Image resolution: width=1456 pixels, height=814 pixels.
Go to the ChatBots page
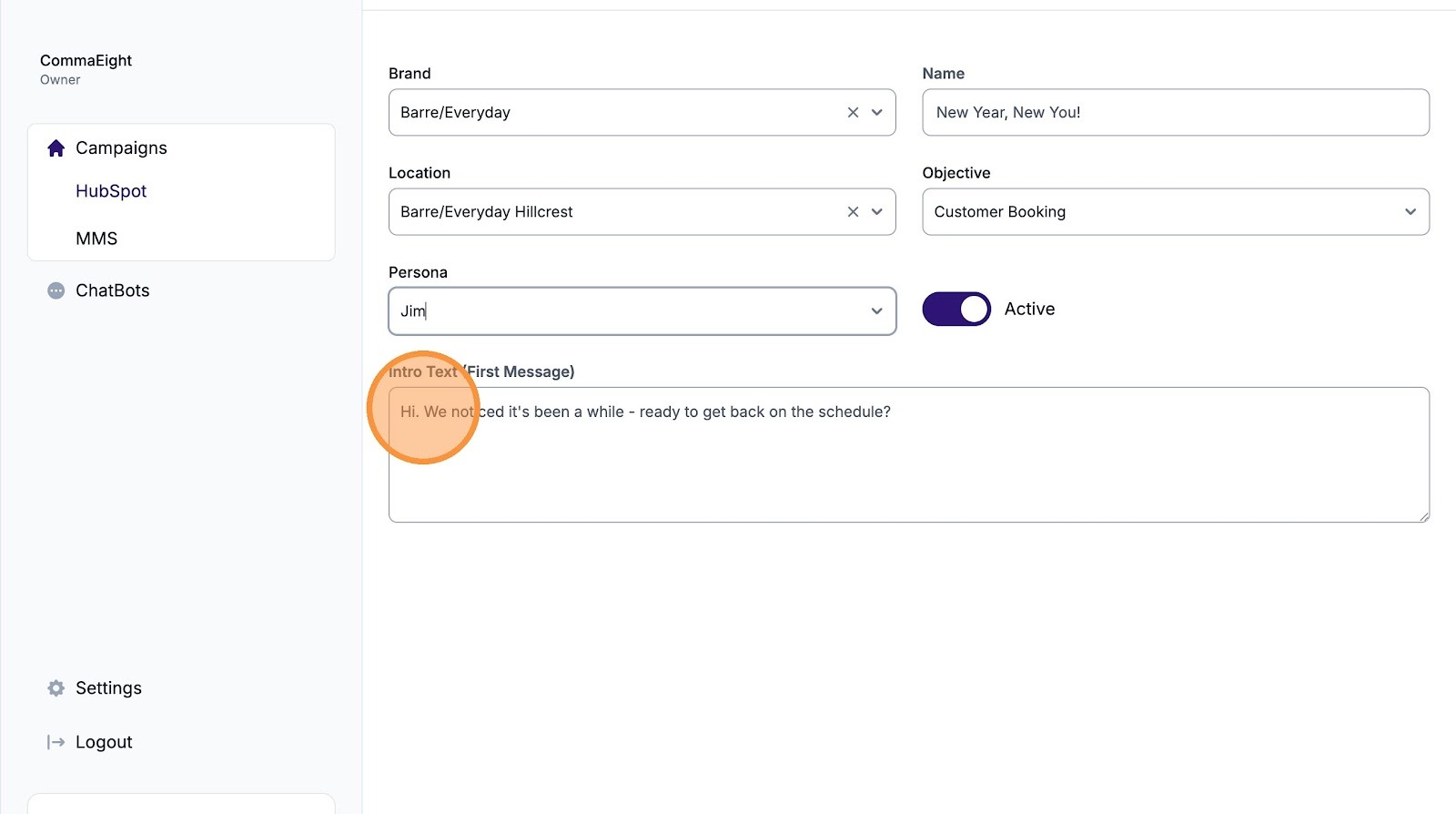click(113, 290)
